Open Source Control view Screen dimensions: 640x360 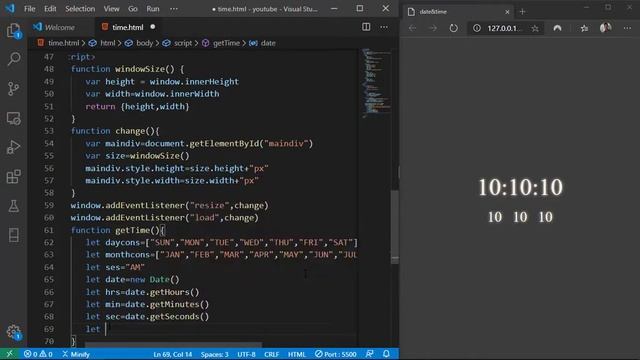coord(13,89)
